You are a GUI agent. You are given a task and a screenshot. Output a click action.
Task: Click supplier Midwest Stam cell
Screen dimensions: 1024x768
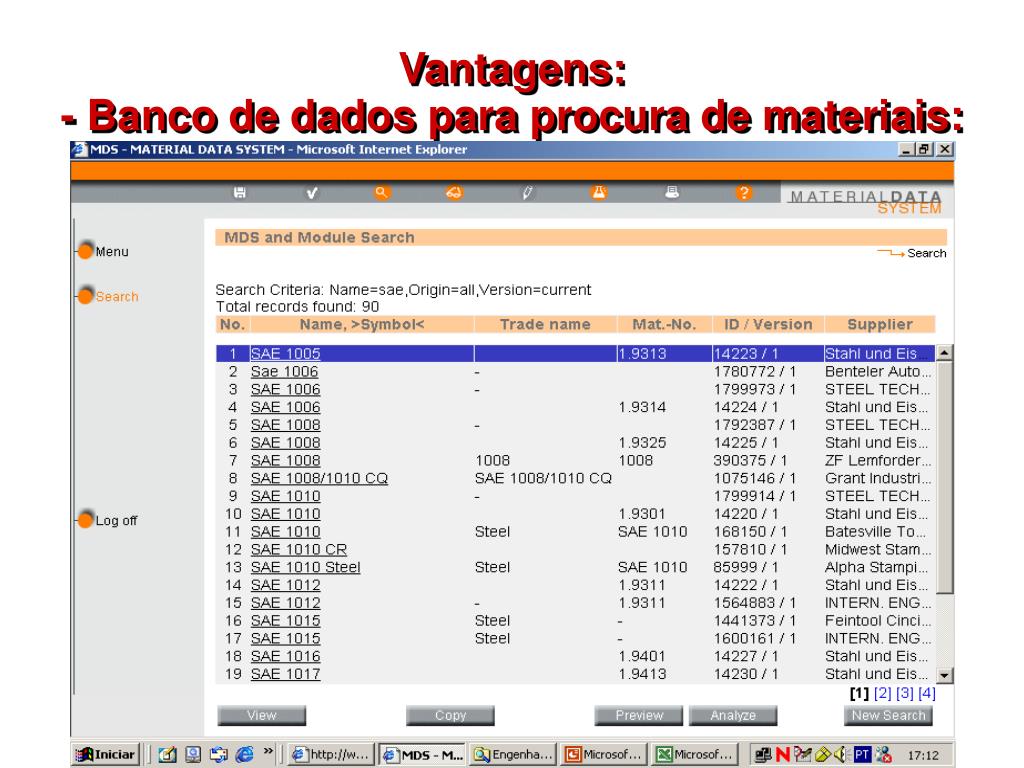point(878,549)
